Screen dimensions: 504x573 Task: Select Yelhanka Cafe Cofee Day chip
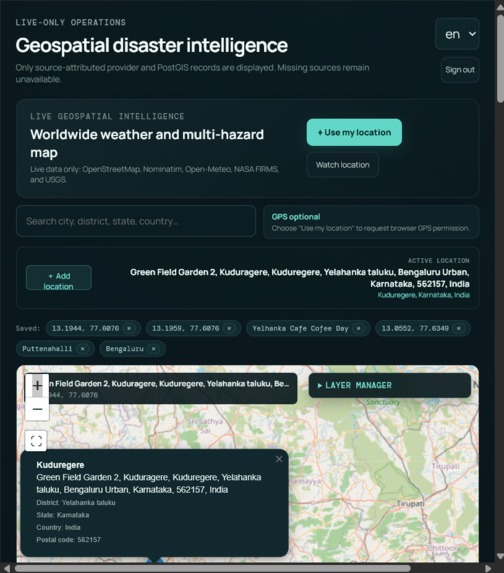(300, 328)
